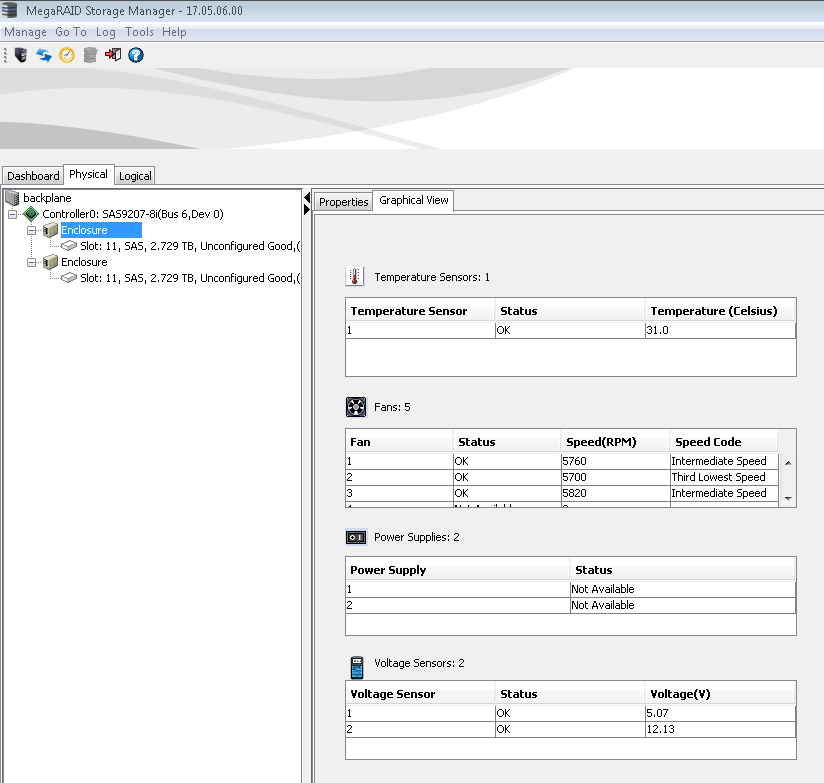
Task: Open the Log menu
Action: pos(106,32)
